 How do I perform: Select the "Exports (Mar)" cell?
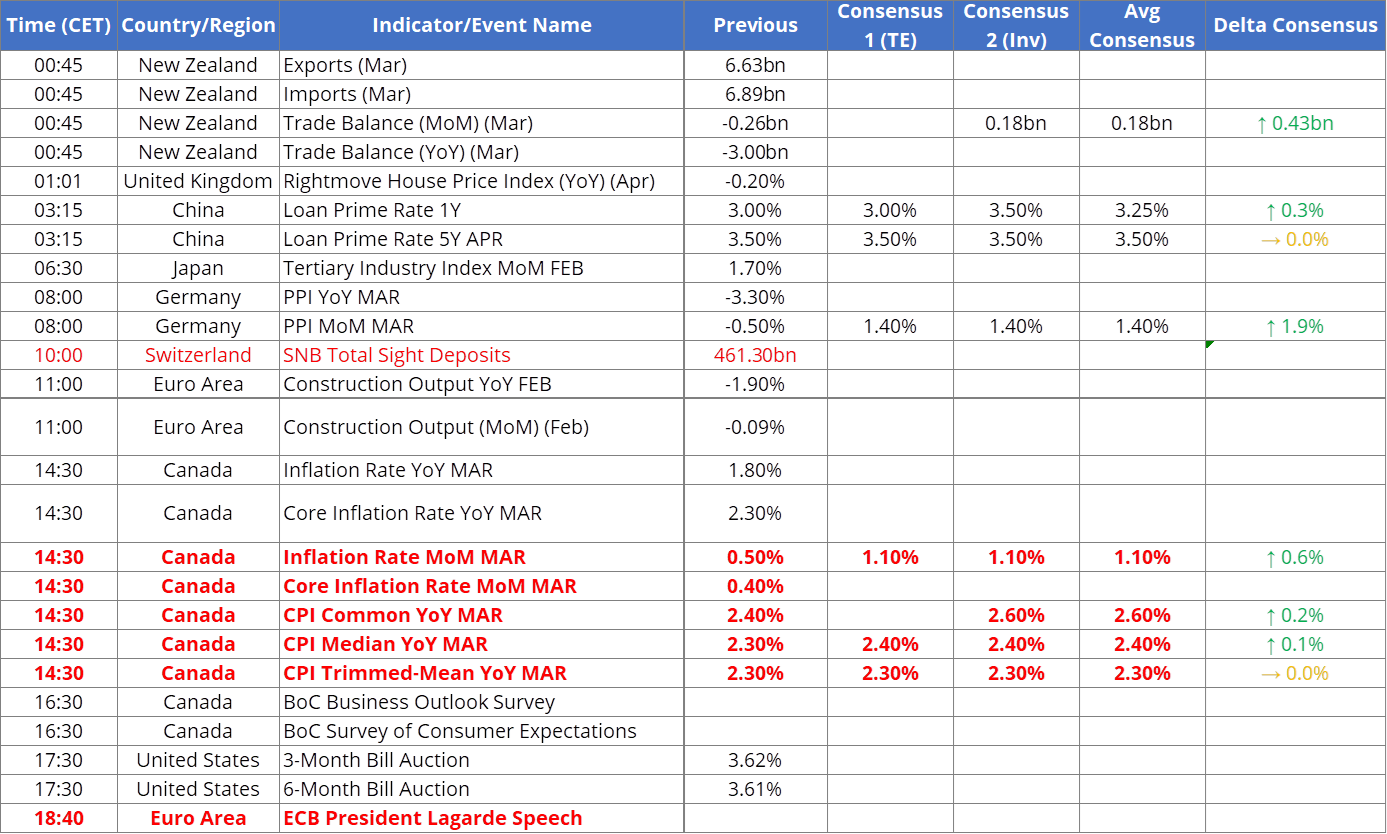coord(482,65)
